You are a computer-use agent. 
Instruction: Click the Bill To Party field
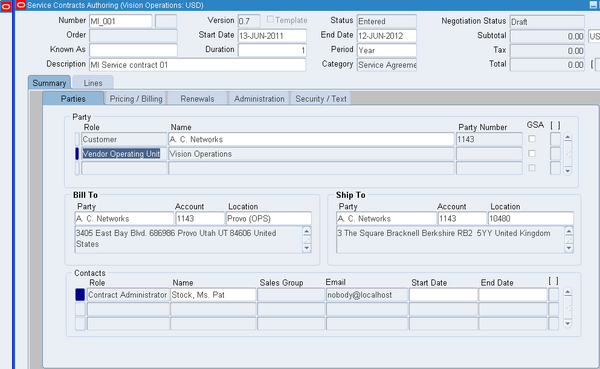click(x=124, y=219)
